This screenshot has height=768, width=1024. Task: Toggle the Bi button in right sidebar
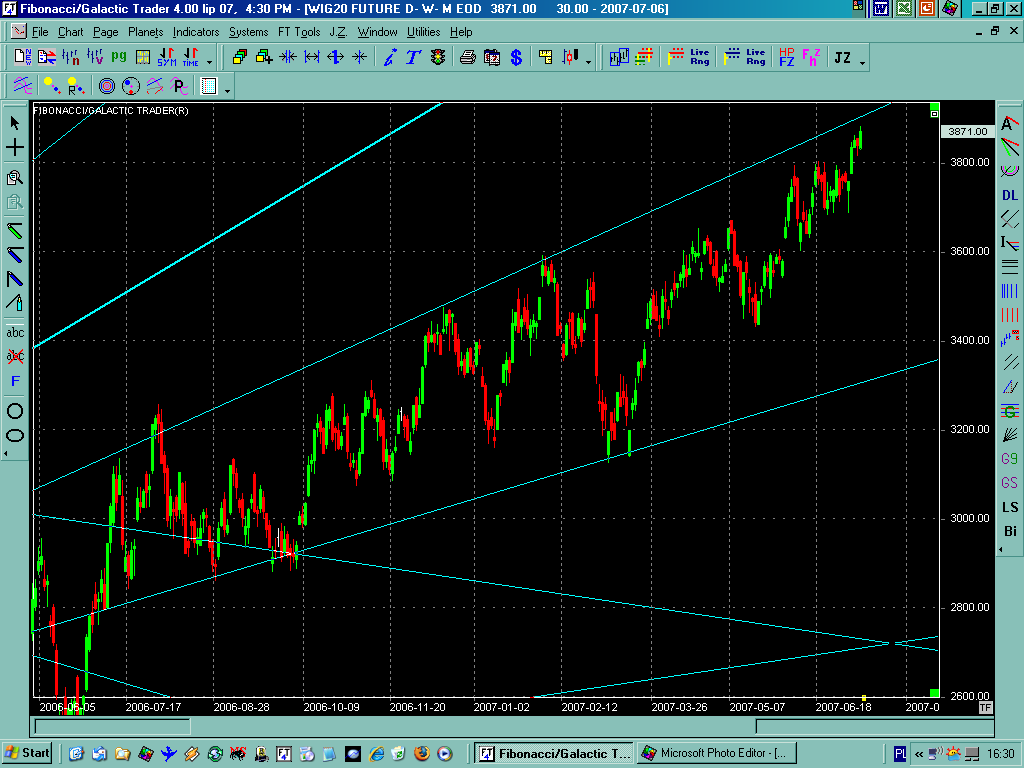coord(1010,531)
